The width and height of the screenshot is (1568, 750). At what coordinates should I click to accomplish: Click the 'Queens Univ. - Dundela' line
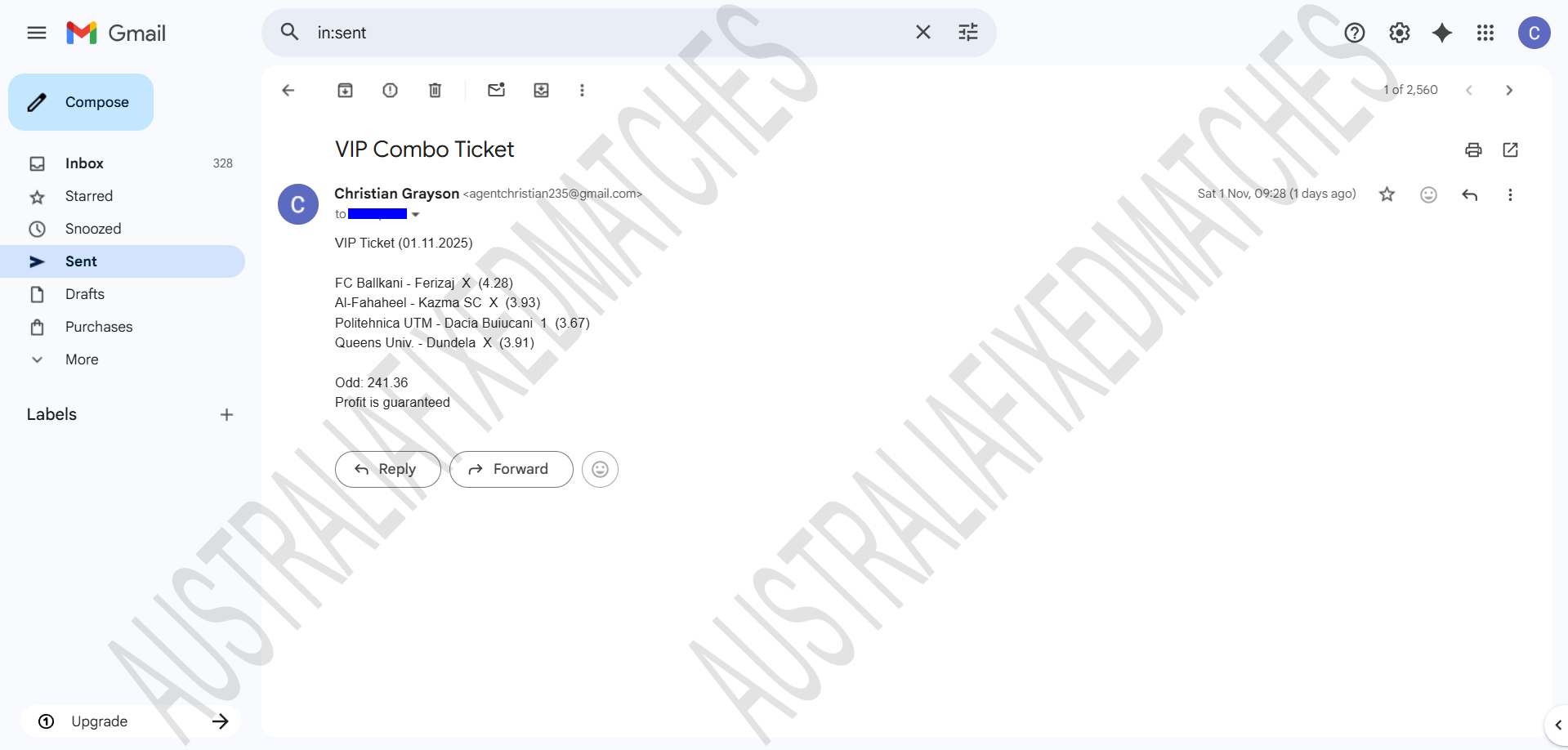435,342
